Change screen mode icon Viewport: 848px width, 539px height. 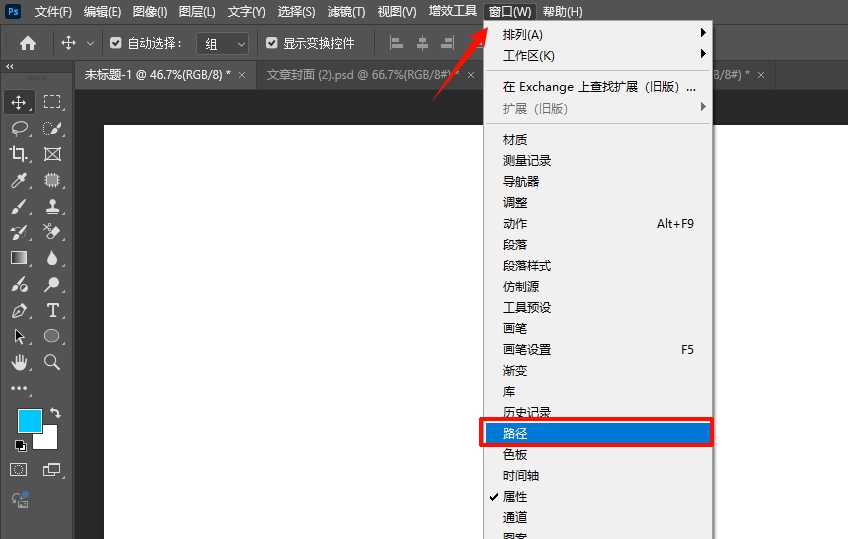coord(52,469)
